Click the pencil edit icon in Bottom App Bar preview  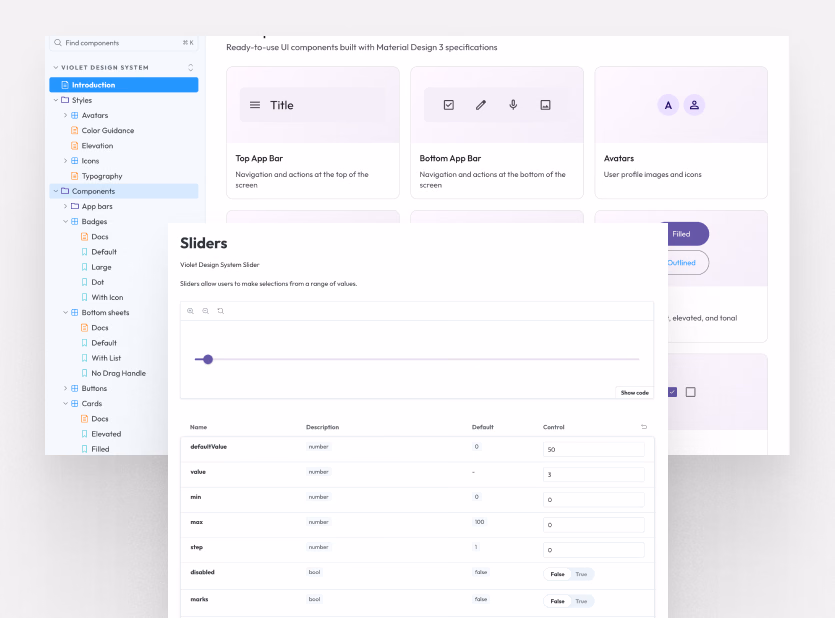click(481, 105)
